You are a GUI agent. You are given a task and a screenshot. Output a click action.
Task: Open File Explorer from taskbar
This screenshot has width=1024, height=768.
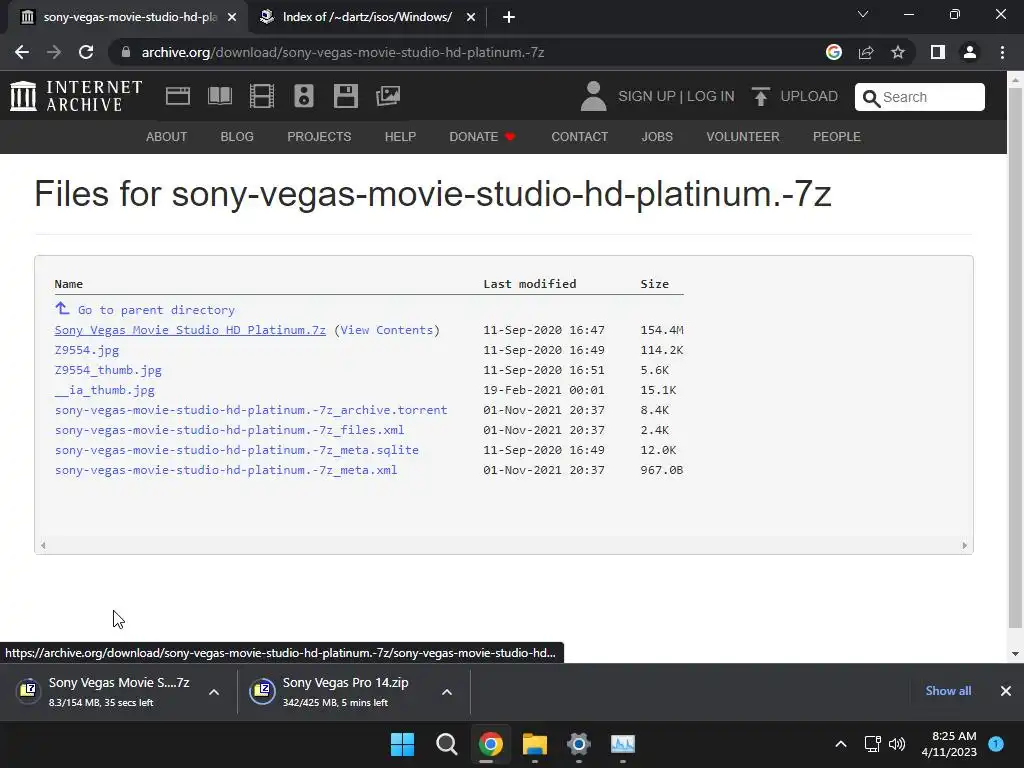[534, 744]
